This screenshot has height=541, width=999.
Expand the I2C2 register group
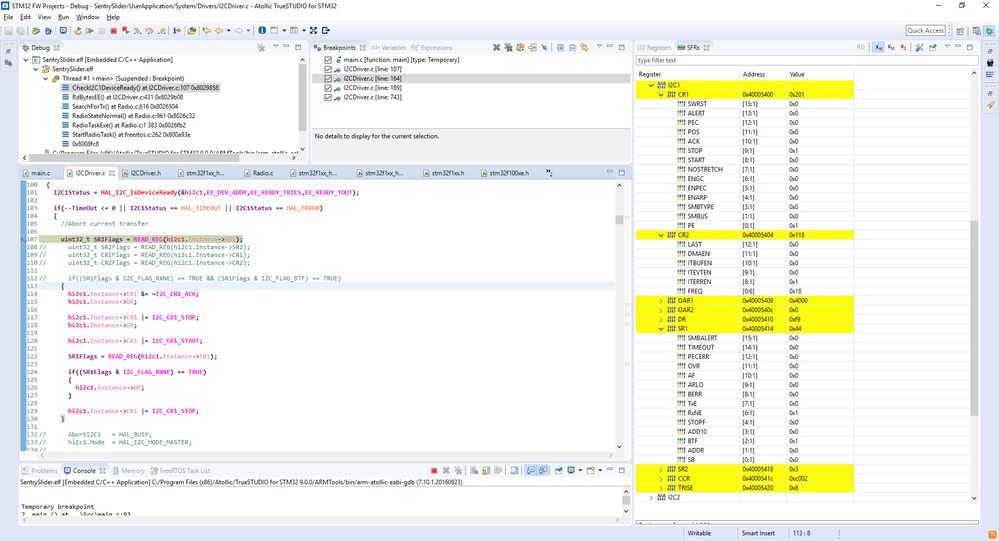[651, 498]
